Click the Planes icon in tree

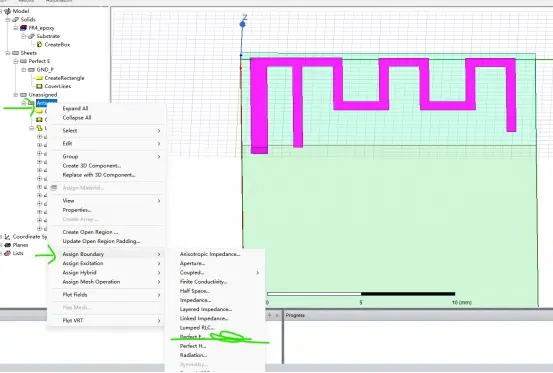(7, 245)
